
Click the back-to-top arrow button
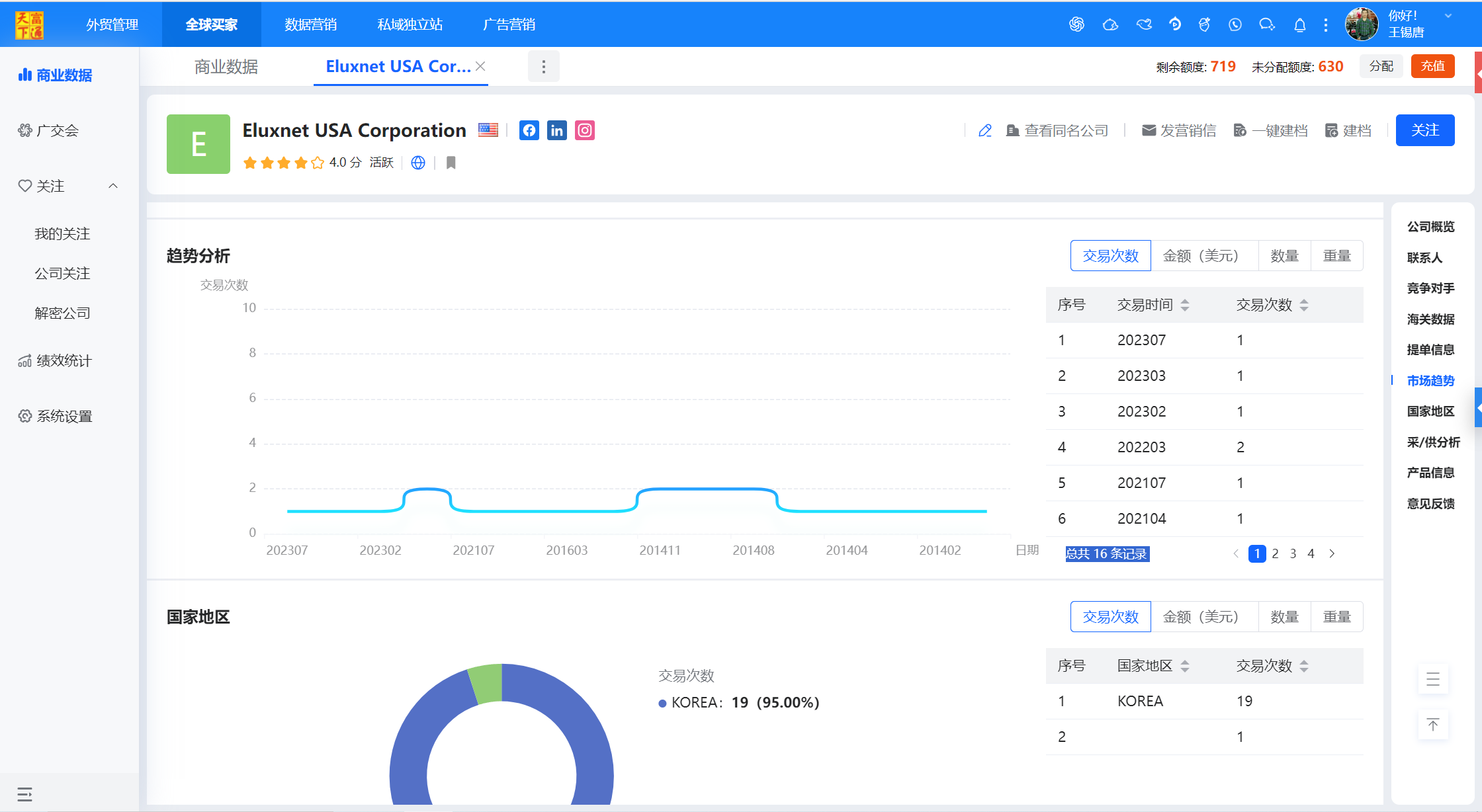tap(1433, 725)
